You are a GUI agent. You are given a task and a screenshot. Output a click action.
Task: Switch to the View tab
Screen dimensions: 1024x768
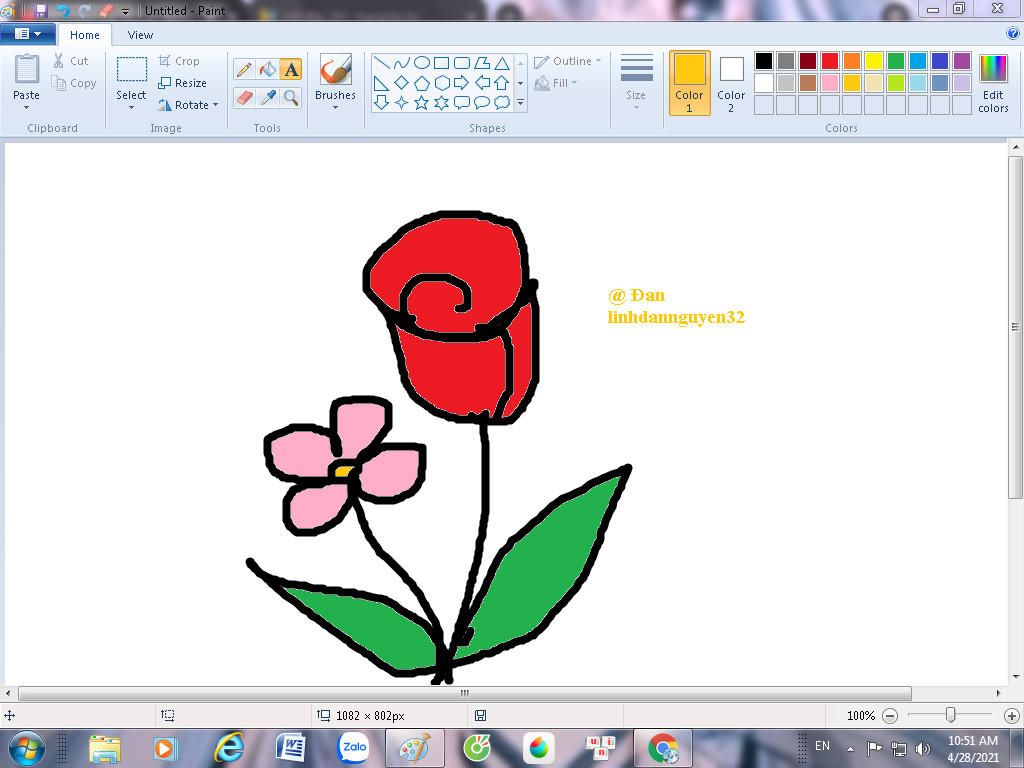[140, 35]
